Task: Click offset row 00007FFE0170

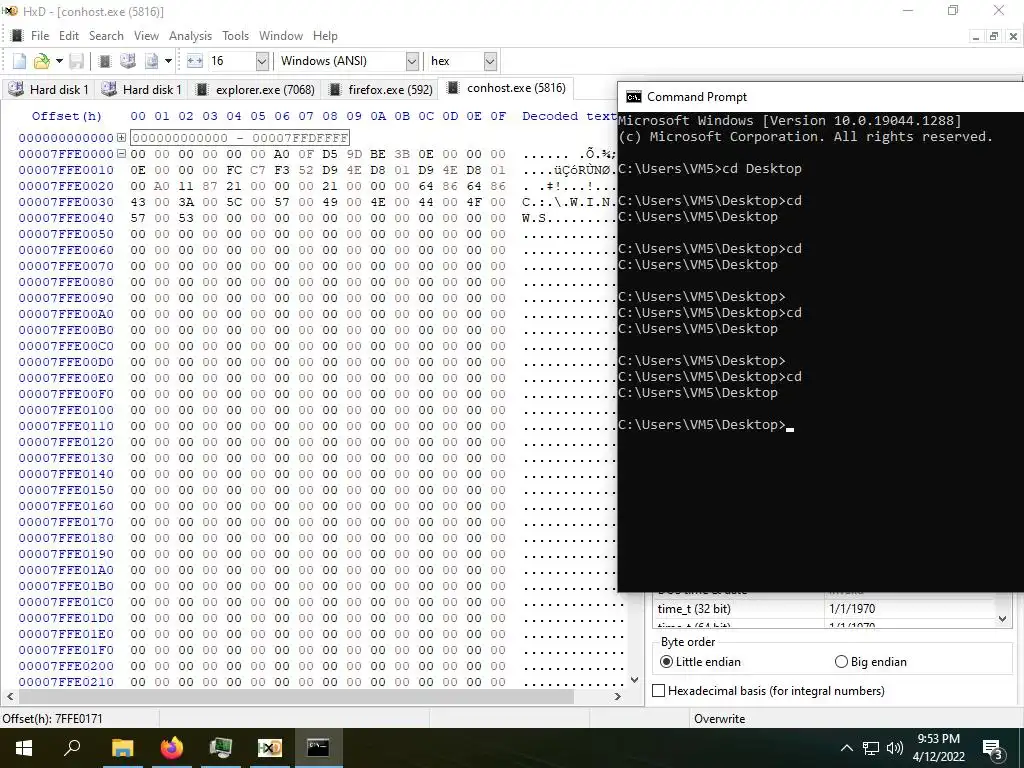Action: point(66,522)
